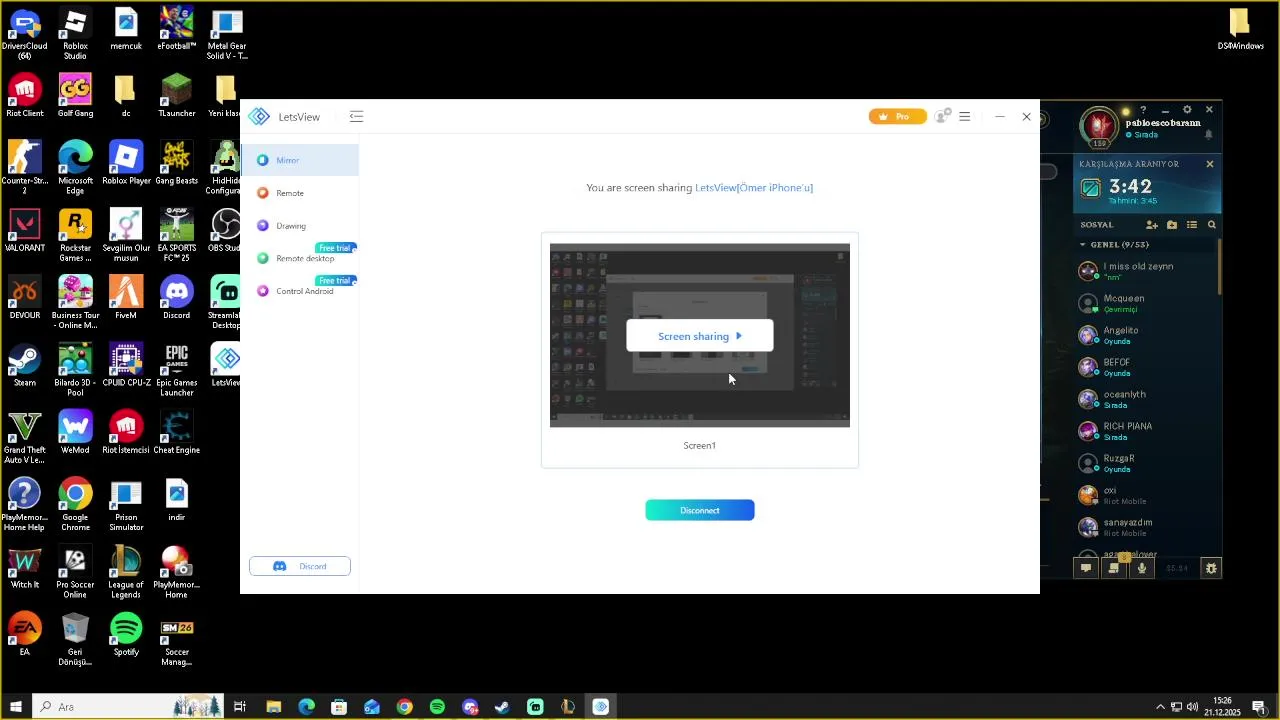Open the Discord link in LetsView
Viewport: 1280px width, 720px height.
coord(300,566)
